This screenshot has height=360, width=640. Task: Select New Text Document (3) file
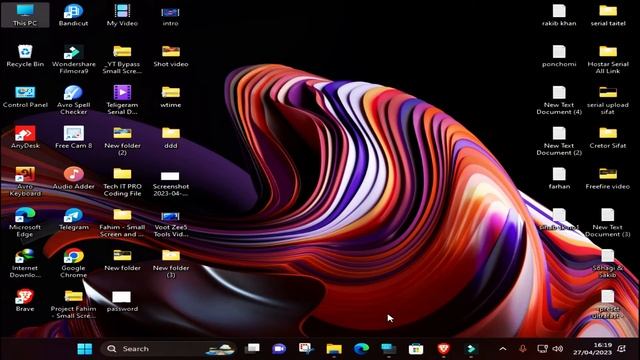[608, 222]
